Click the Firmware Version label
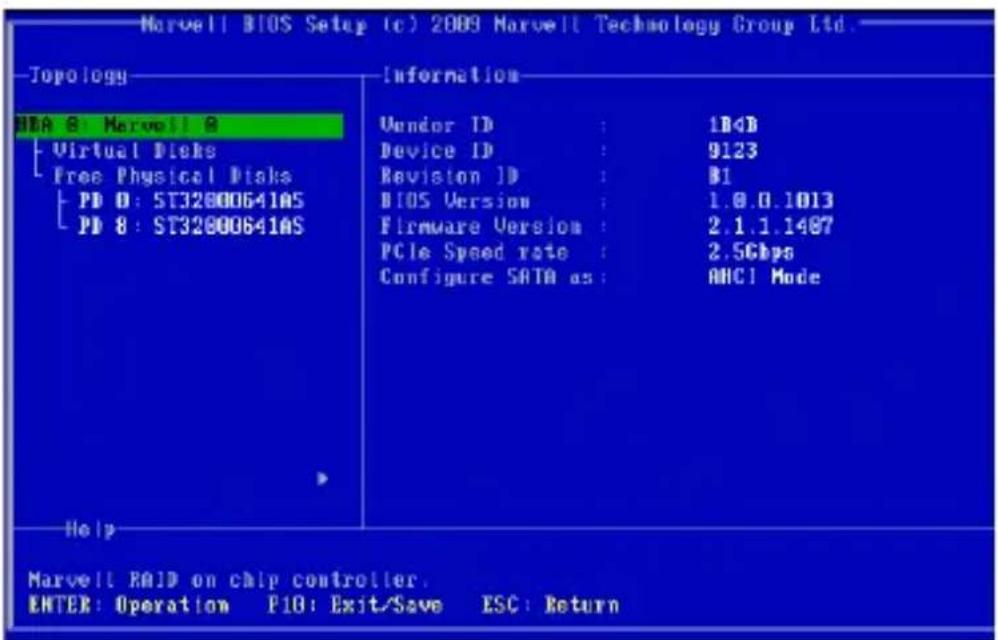Image resolution: width=998 pixels, height=640 pixels. point(481,226)
